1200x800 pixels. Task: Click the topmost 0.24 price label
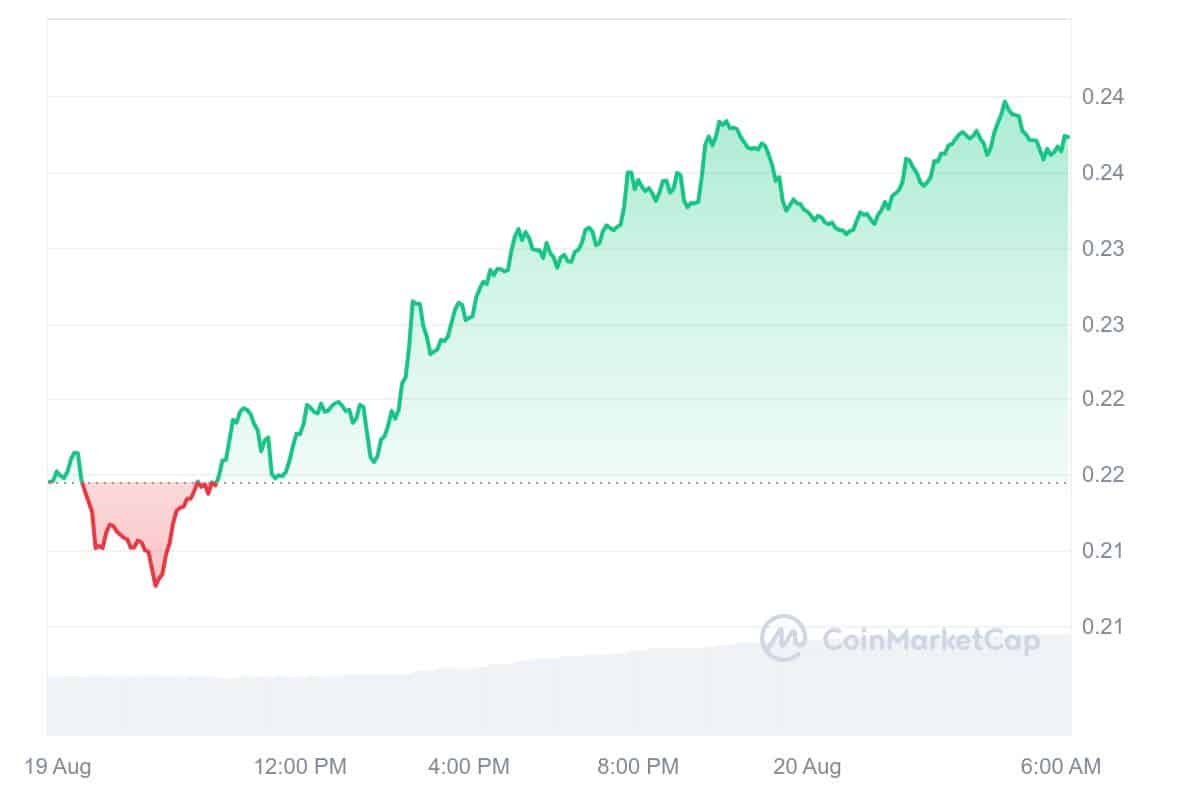point(1103,97)
